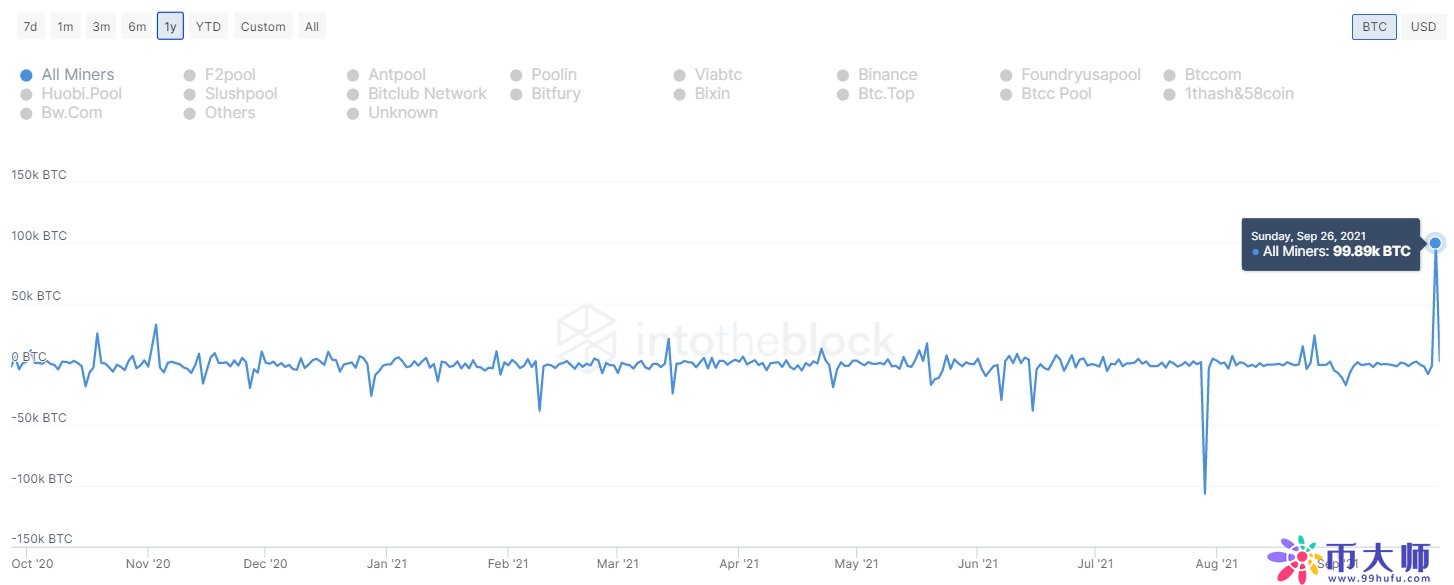The height and width of the screenshot is (585, 1454).
Task: Toggle the Btccom series on
Action: 1212,75
